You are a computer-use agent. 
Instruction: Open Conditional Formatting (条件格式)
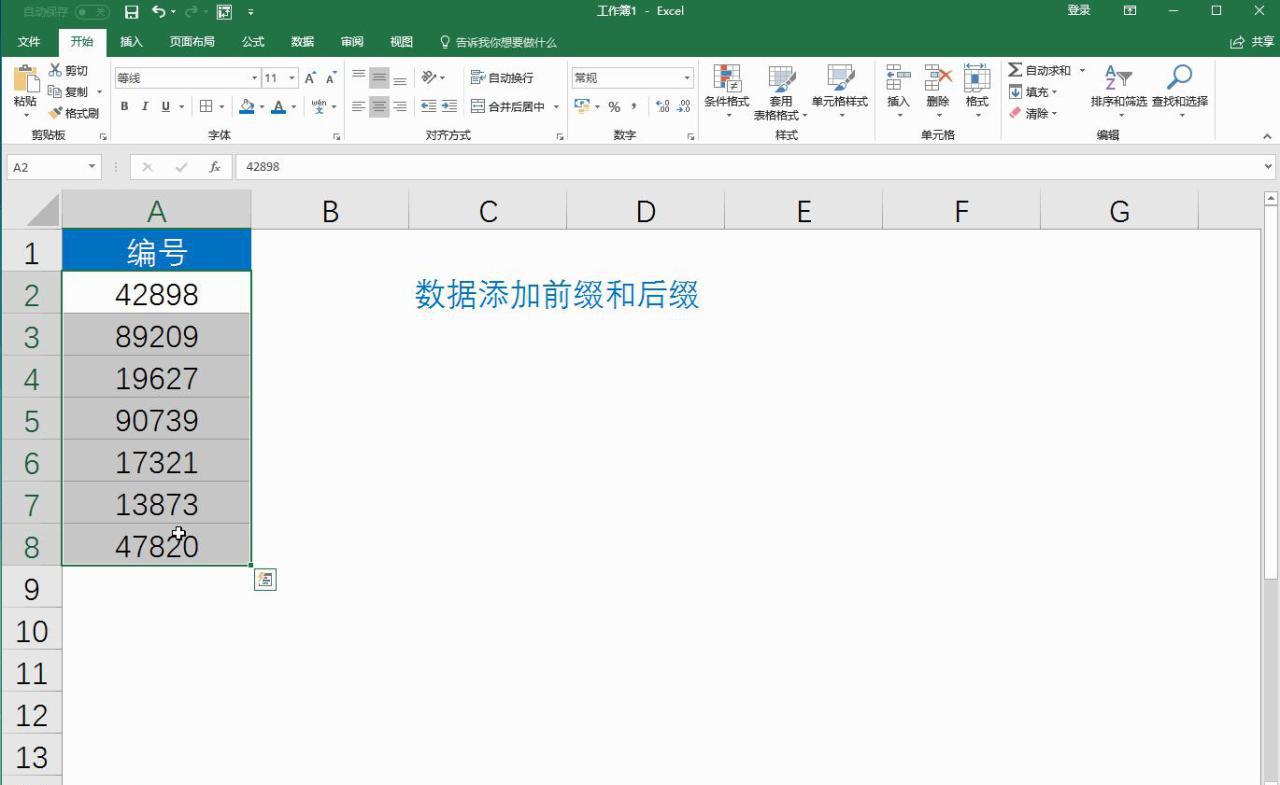727,91
